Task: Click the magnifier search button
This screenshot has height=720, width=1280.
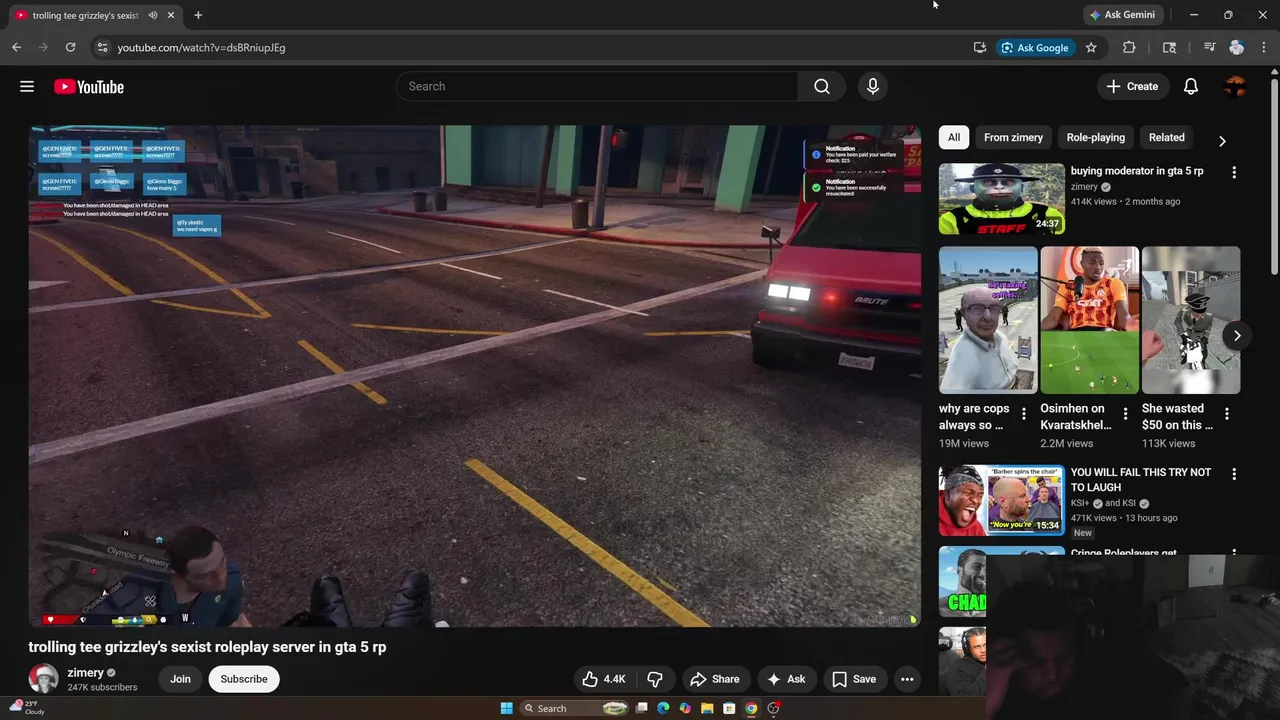Action: (822, 87)
